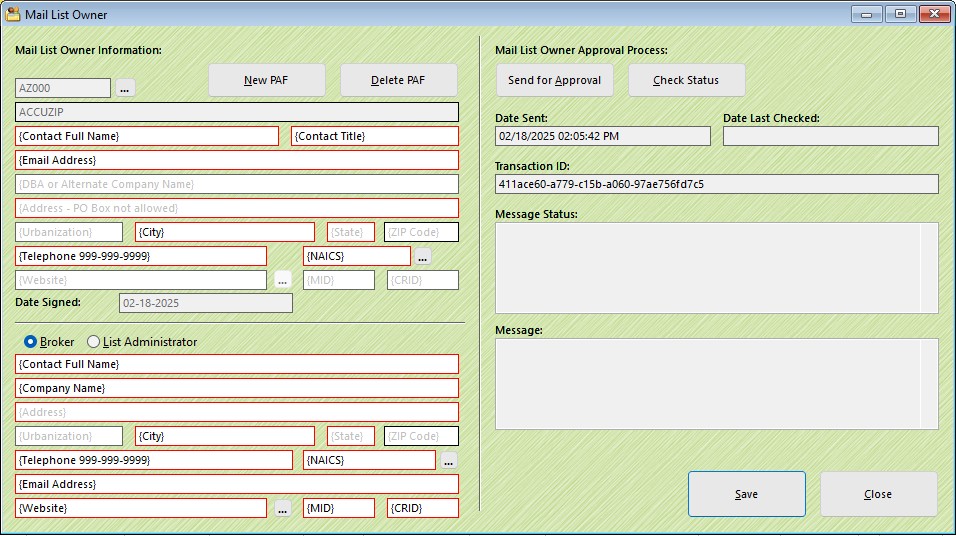Focus broker Urbanization field
Image resolution: width=956 pixels, height=536 pixels.
point(69,436)
